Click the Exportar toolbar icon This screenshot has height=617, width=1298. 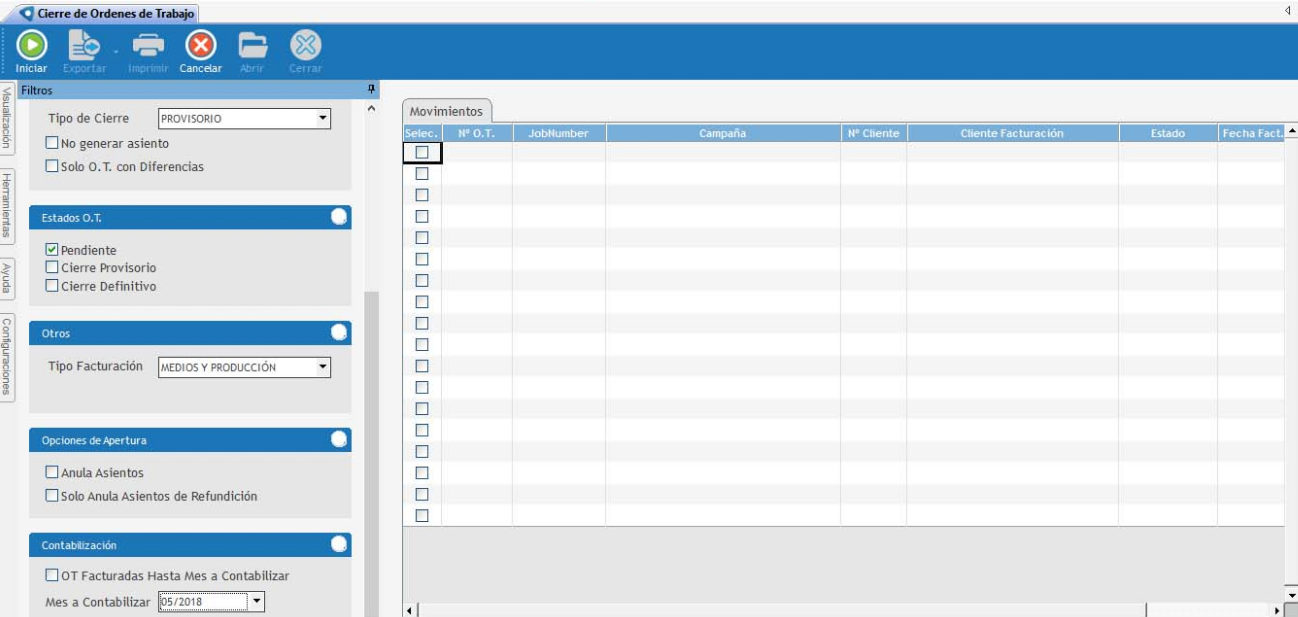click(x=84, y=46)
